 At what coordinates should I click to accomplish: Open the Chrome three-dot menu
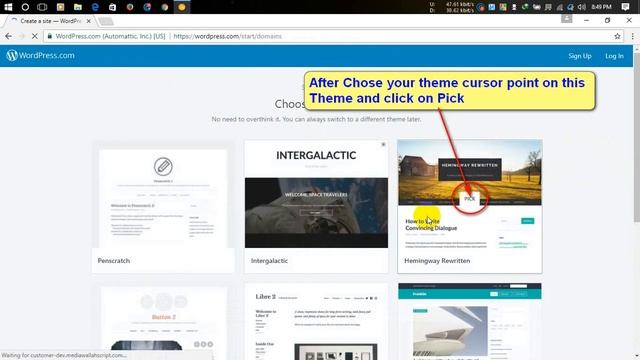632,36
